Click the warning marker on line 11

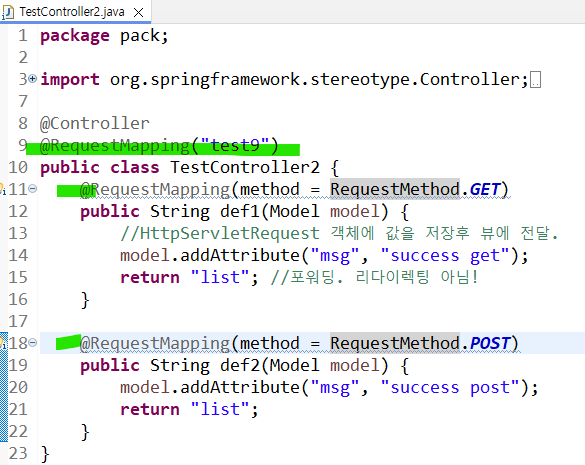click(3, 188)
